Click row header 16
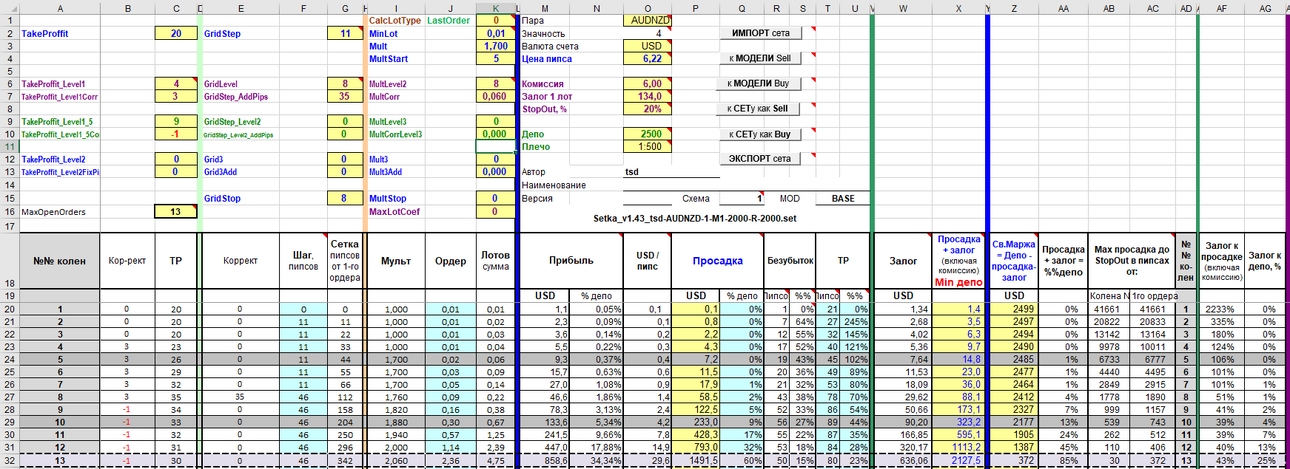This screenshot has width=1290, height=469. pyautogui.click(x=9, y=211)
